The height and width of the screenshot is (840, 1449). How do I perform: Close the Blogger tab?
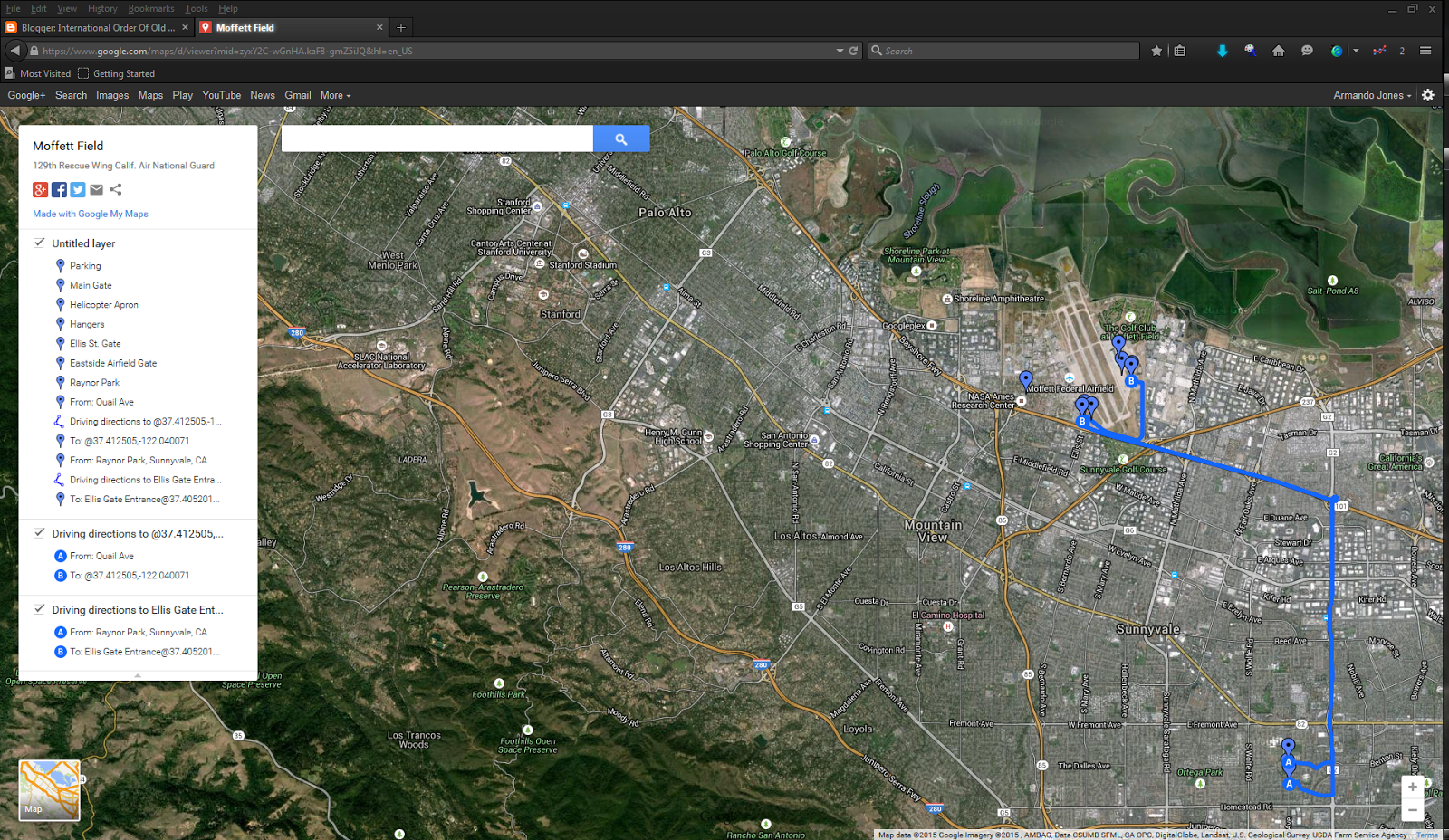tap(186, 27)
